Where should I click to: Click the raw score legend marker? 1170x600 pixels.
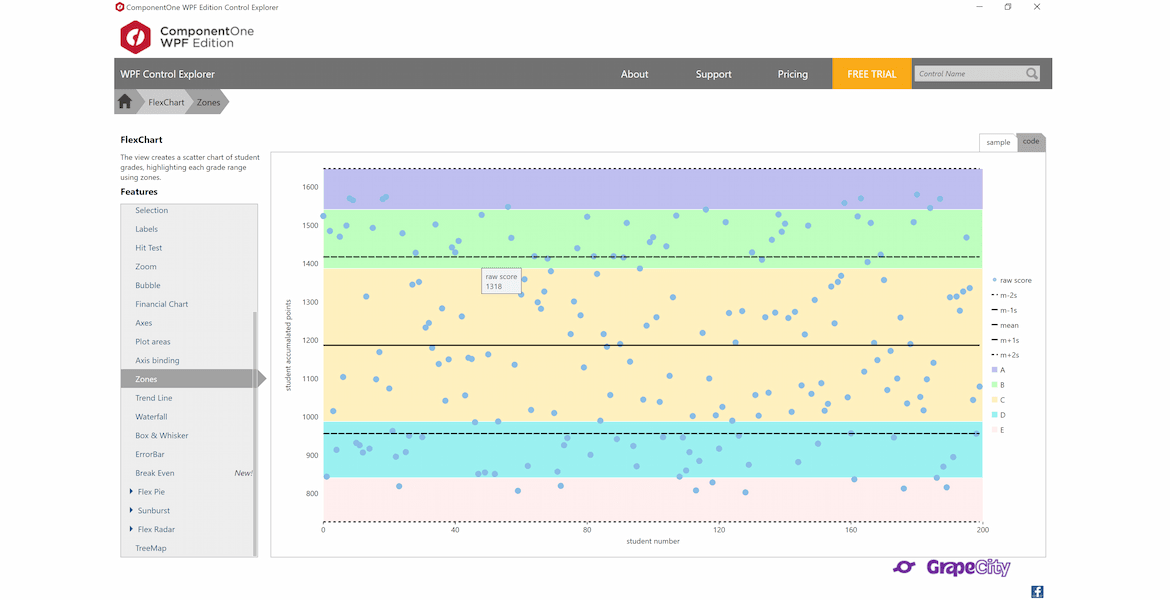coord(995,281)
